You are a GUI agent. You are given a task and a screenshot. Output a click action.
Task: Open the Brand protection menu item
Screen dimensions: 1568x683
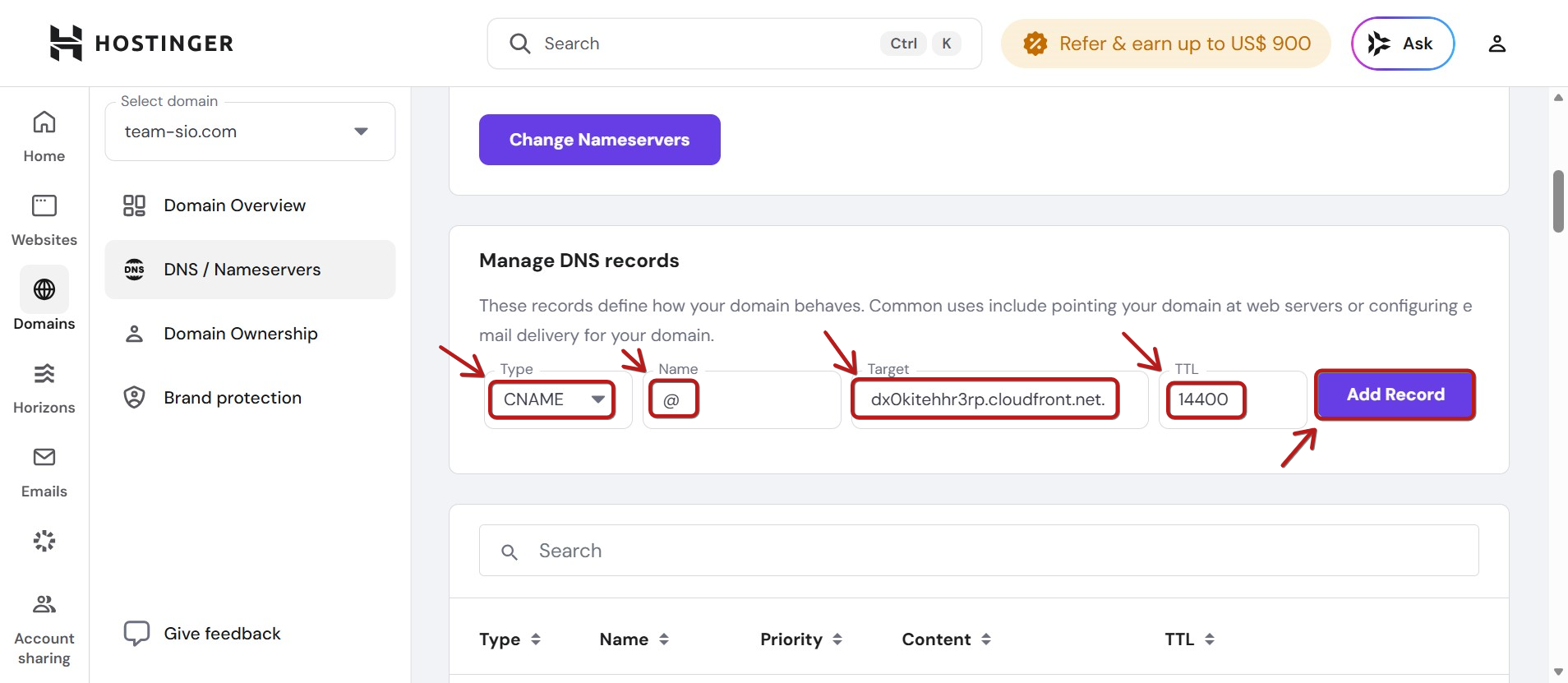[250, 398]
